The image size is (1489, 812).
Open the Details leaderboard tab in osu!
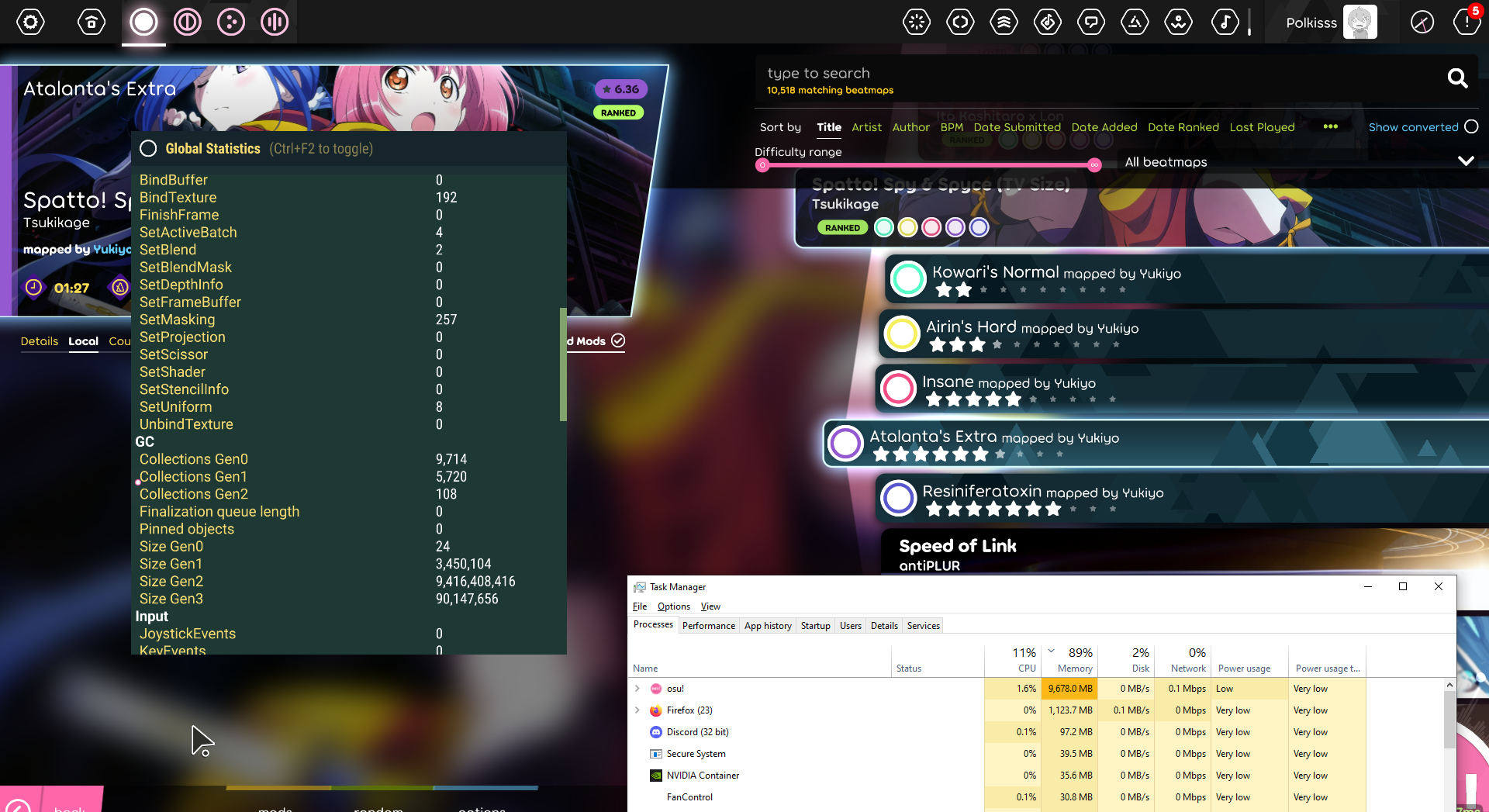pos(40,341)
